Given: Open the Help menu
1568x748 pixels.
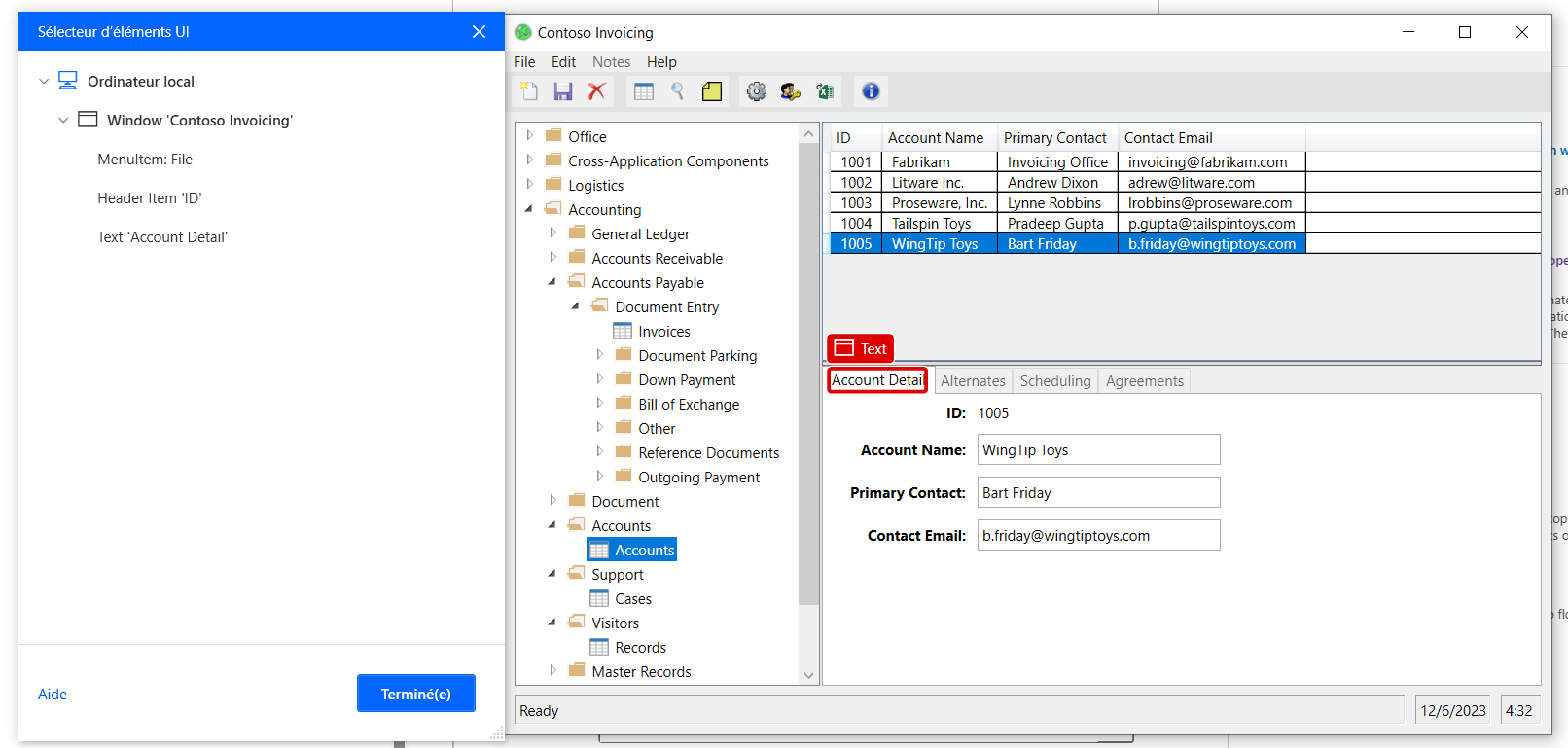Looking at the screenshot, I should pos(661,62).
